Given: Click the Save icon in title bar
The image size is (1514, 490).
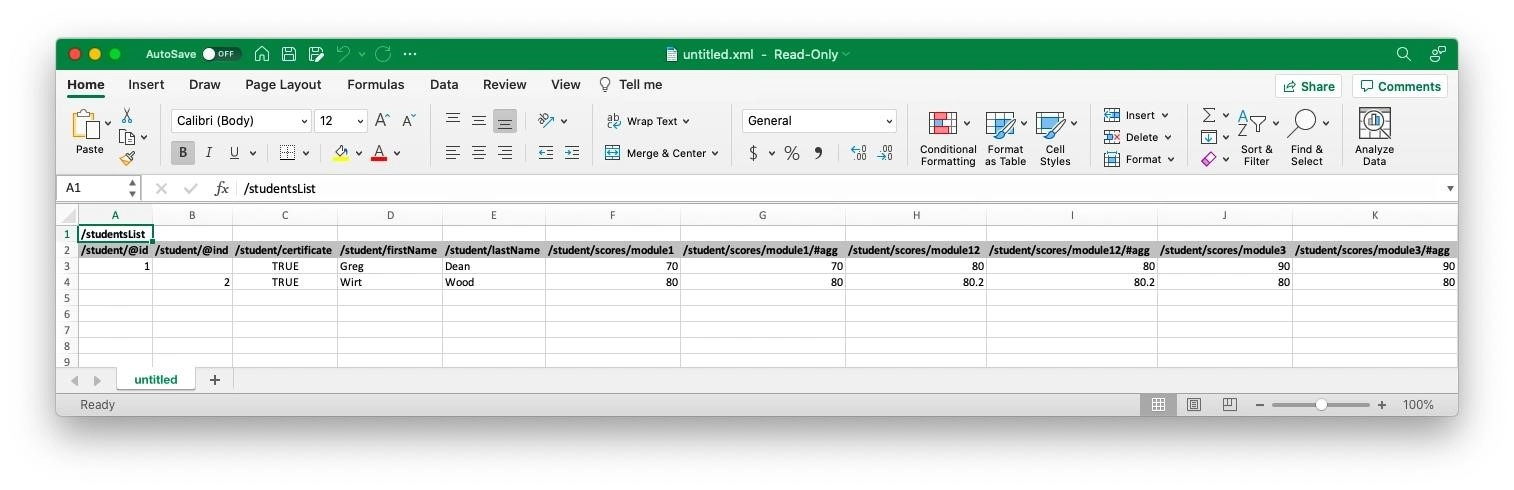Looking at the screenshot, I should pos(289,54).
